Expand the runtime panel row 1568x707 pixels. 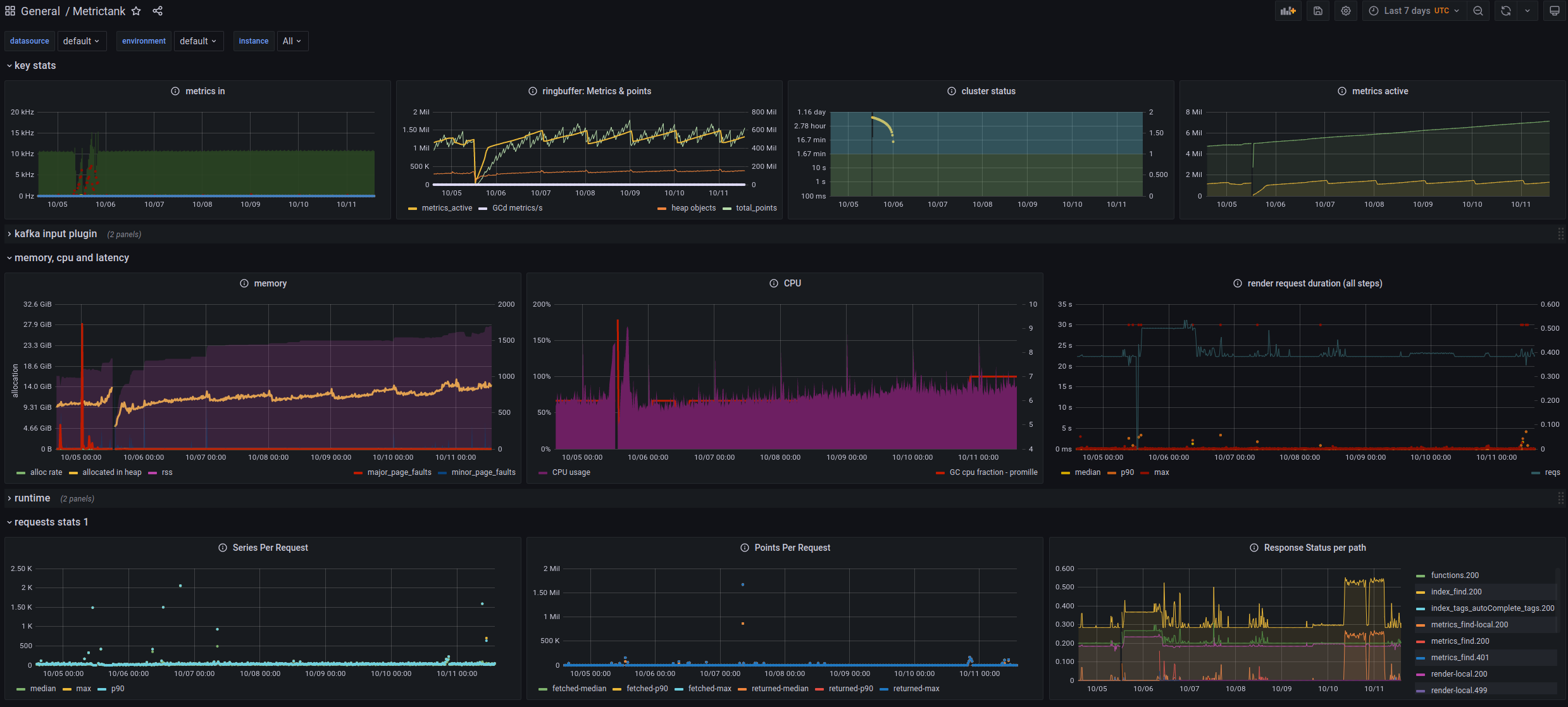click(32, 498)
